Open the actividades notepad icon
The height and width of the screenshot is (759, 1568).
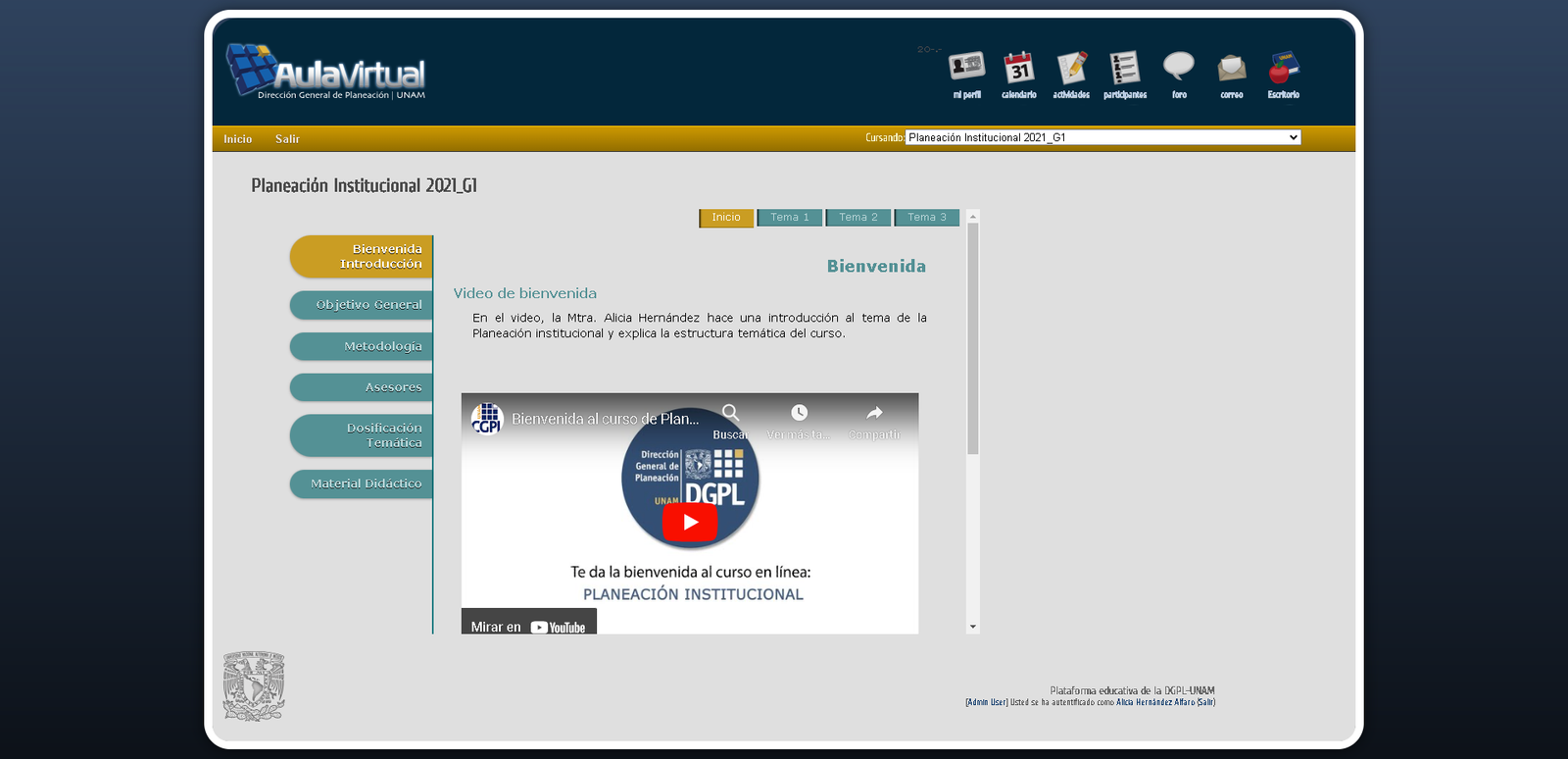[x=1071, y=69]
